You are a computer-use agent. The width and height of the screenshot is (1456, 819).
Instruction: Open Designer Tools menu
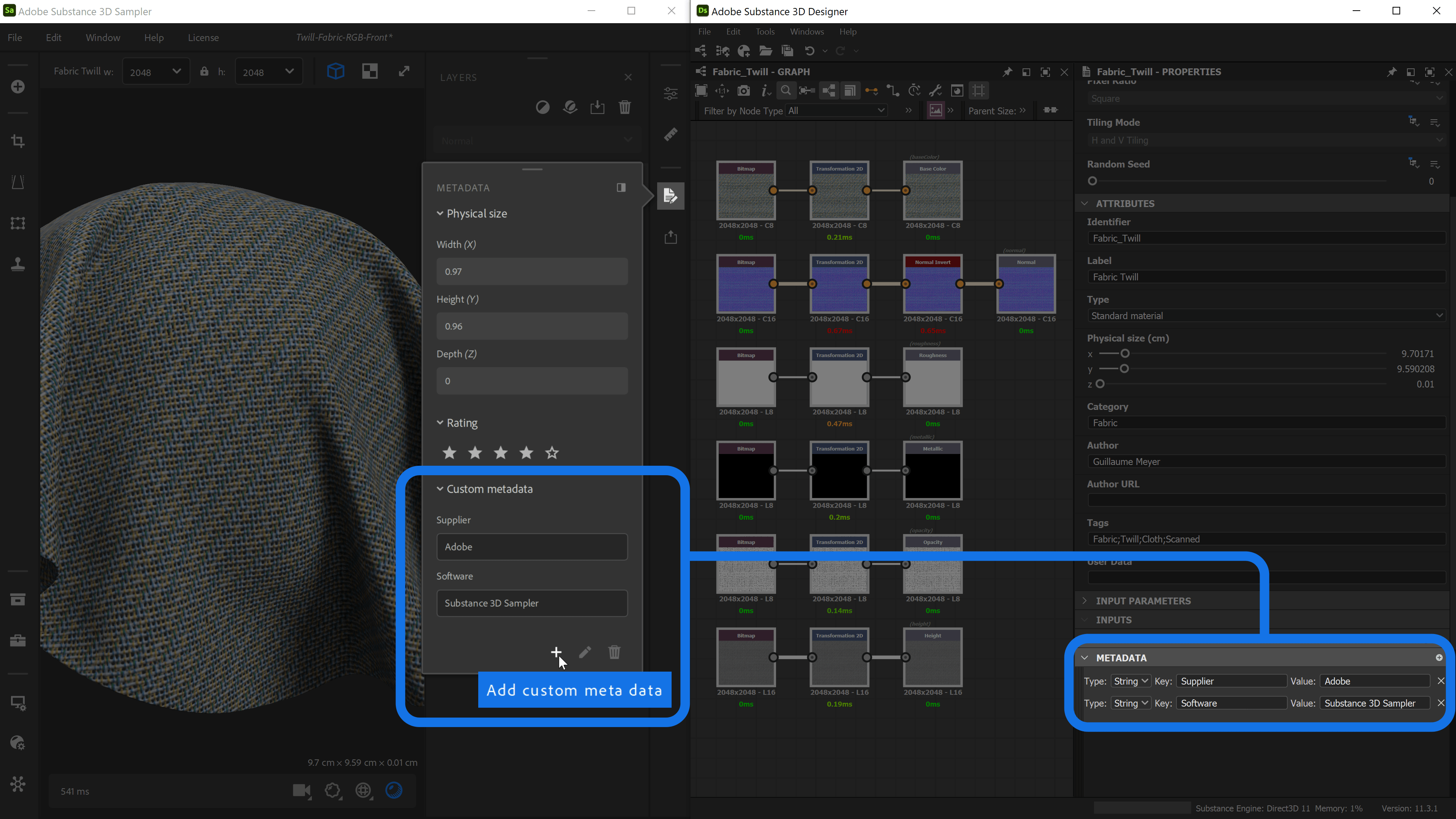pyautogui.click(x=765, y=32)
